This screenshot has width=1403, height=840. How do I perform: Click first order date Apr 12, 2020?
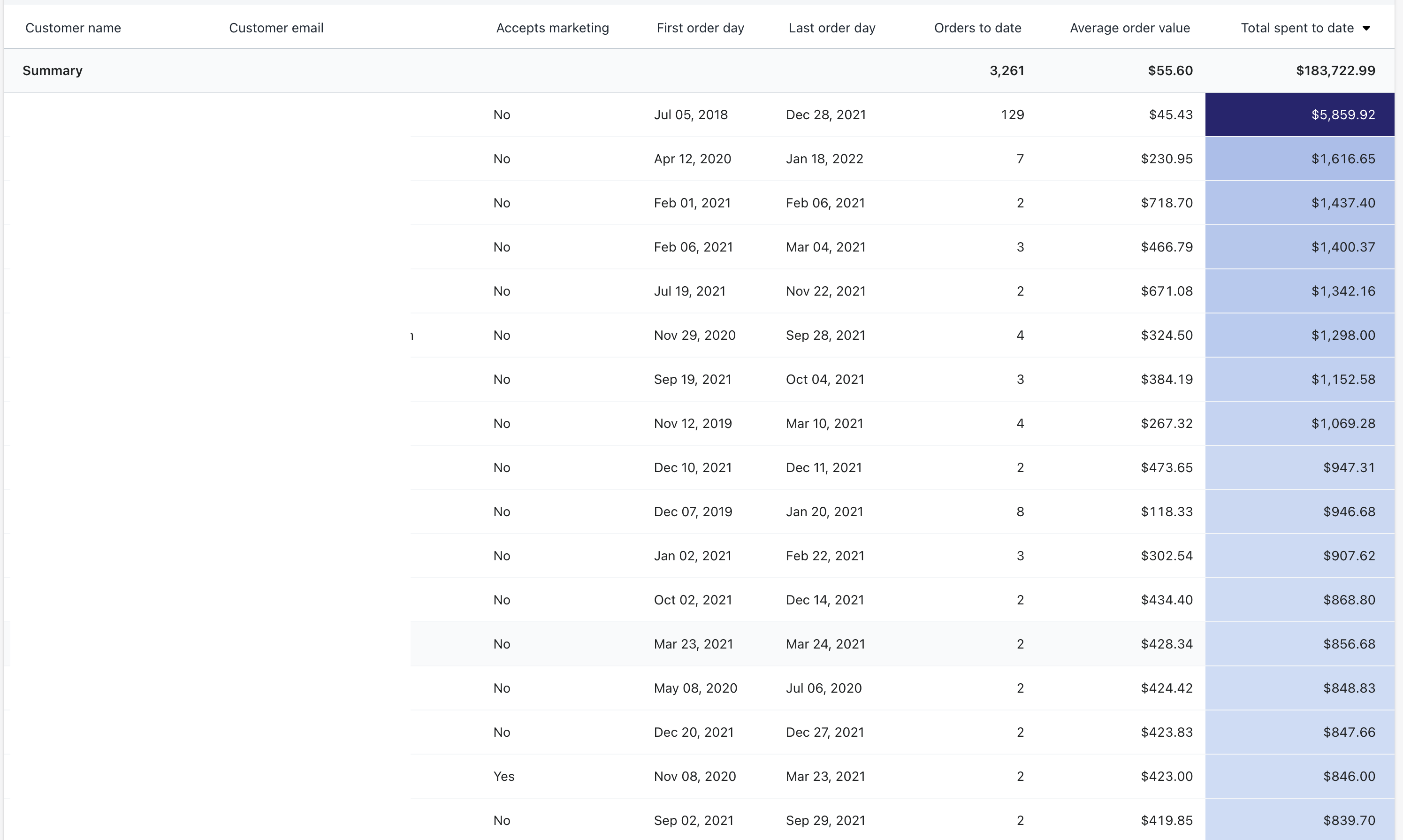click(692, 159)
